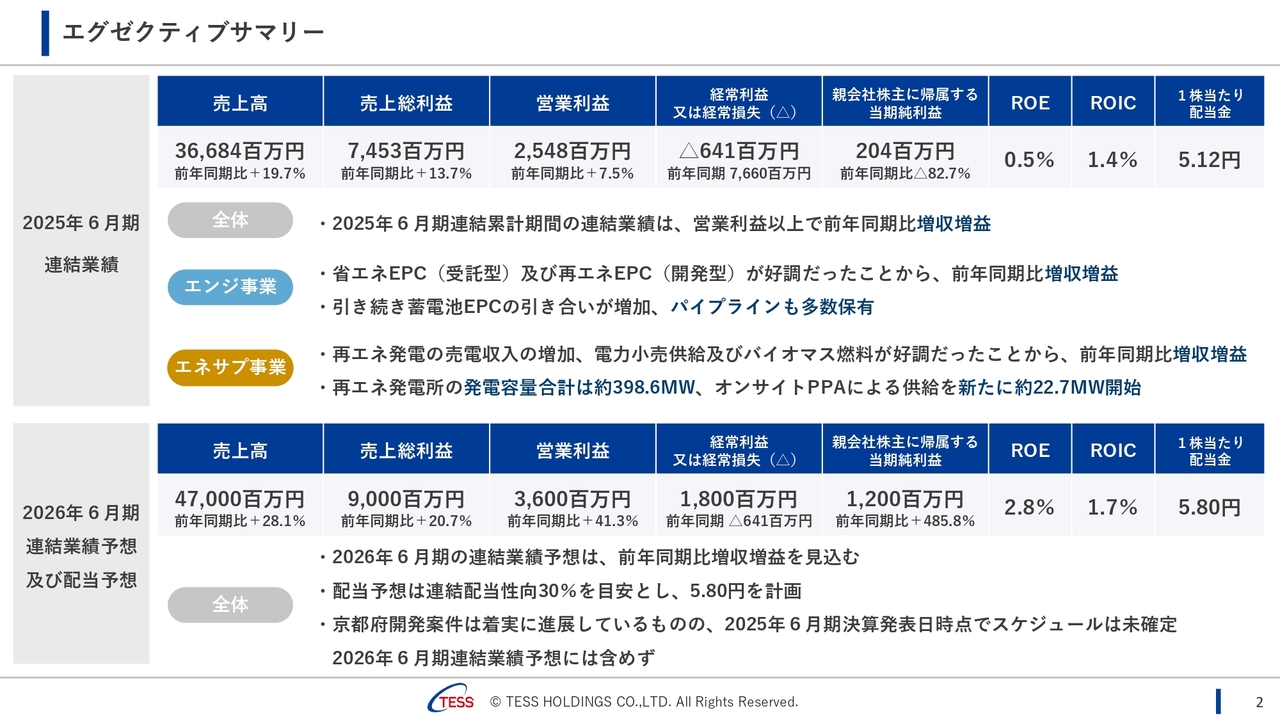Click 前年同期 7,660百万円 text
This screenshot has width=1280, height=720.
[x=739, y=174]
